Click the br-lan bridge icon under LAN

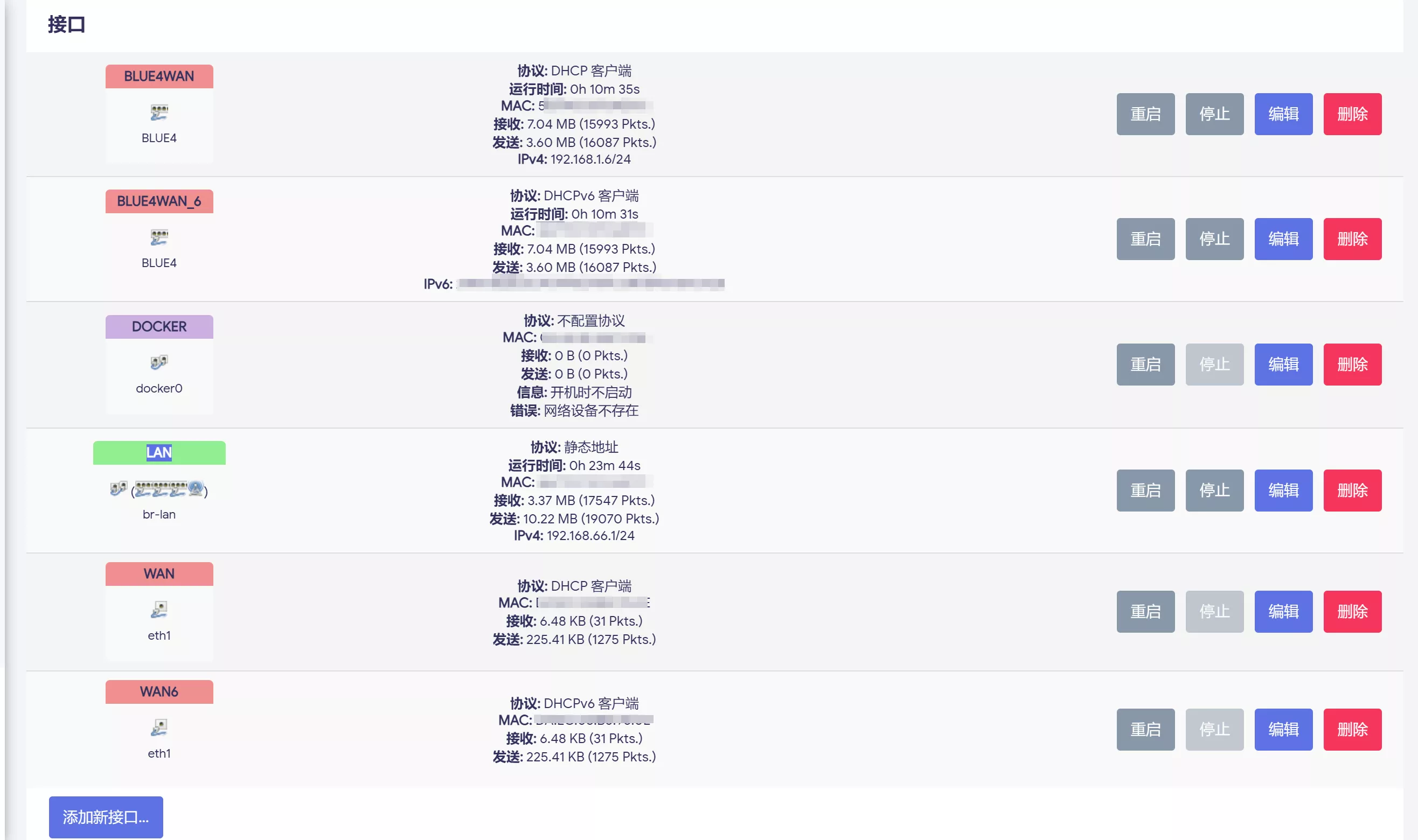[x=119, y=488]
